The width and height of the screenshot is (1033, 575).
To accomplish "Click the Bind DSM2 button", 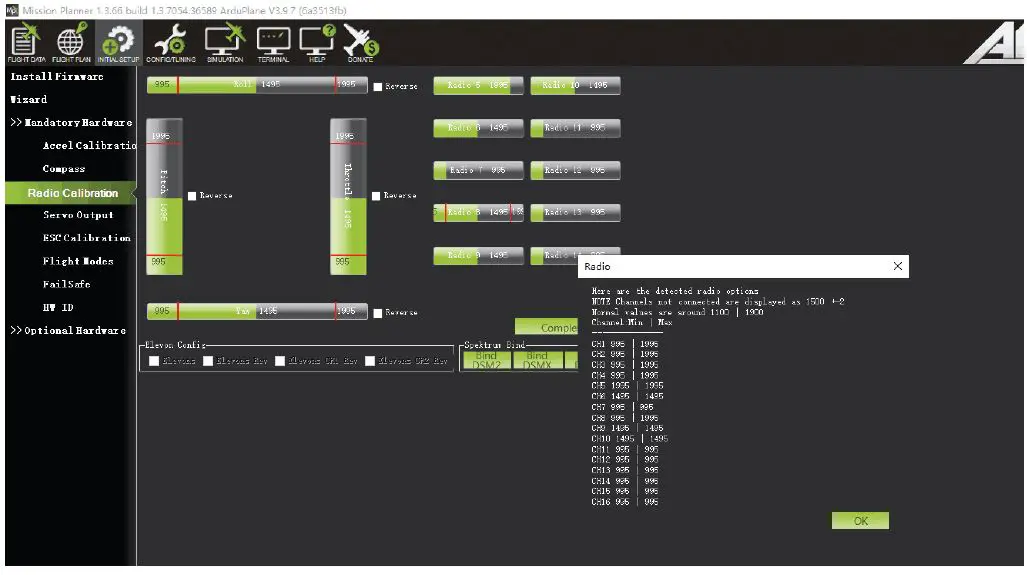I will [x=486, y=360].
